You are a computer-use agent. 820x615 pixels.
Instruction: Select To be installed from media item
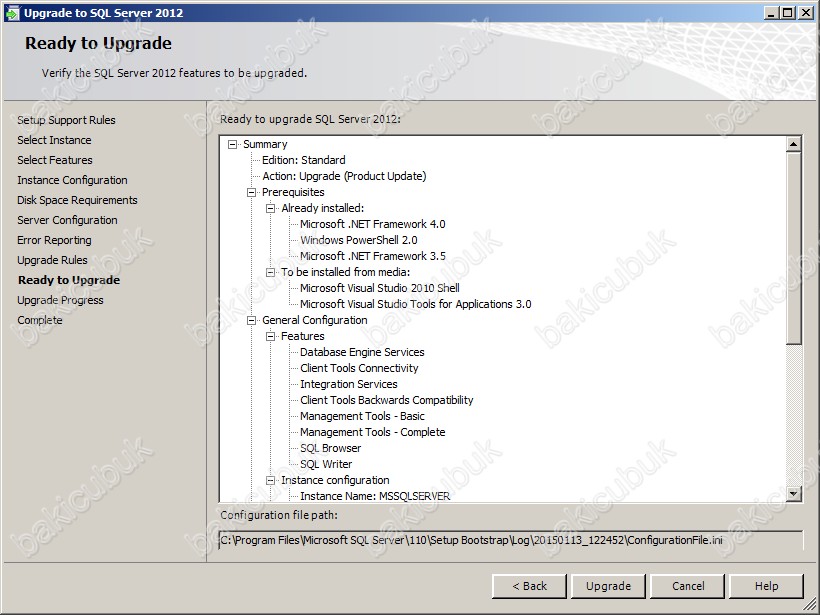coord(346,272)
